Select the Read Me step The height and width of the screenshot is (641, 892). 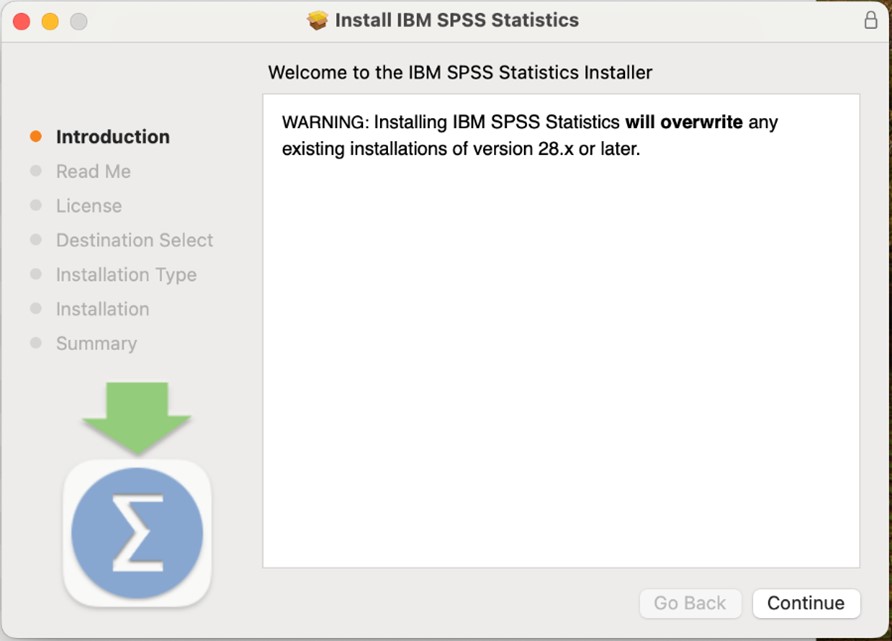click(x=93, y=172)
